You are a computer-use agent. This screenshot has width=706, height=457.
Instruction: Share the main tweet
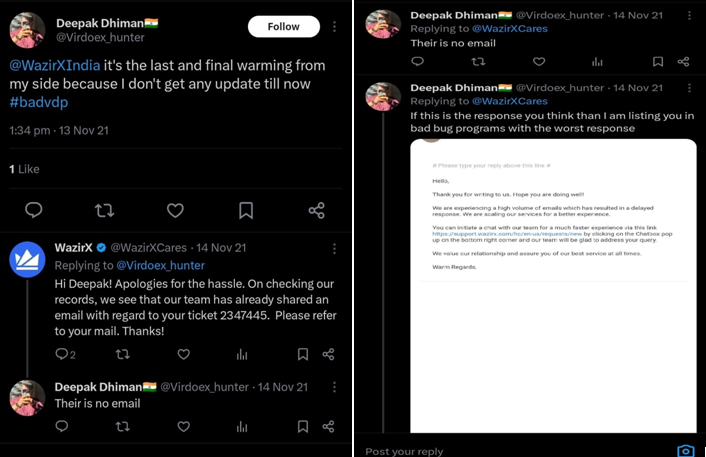pos(316,210)
